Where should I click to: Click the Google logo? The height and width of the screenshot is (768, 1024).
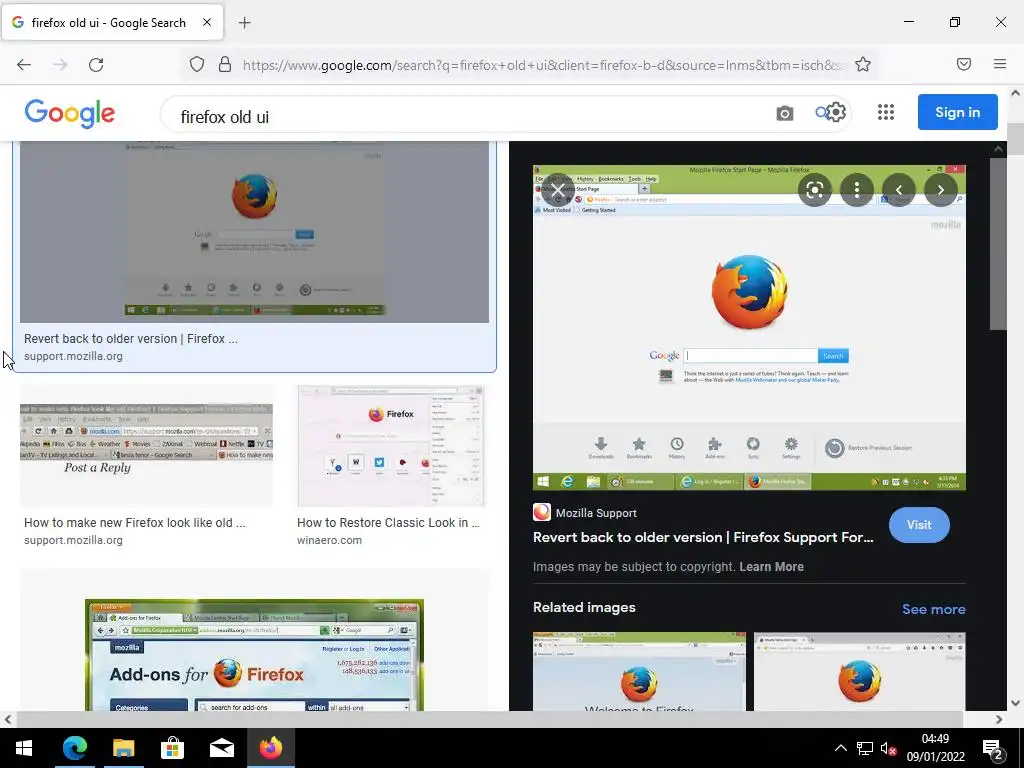[70, 114]
